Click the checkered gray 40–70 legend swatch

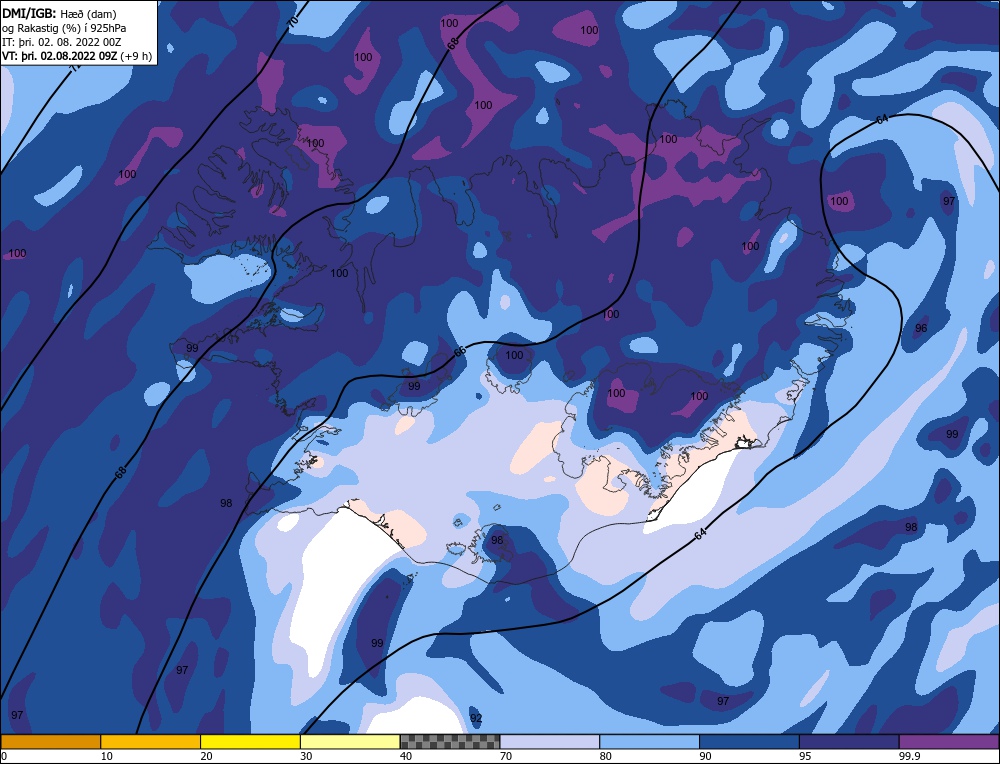450,741
